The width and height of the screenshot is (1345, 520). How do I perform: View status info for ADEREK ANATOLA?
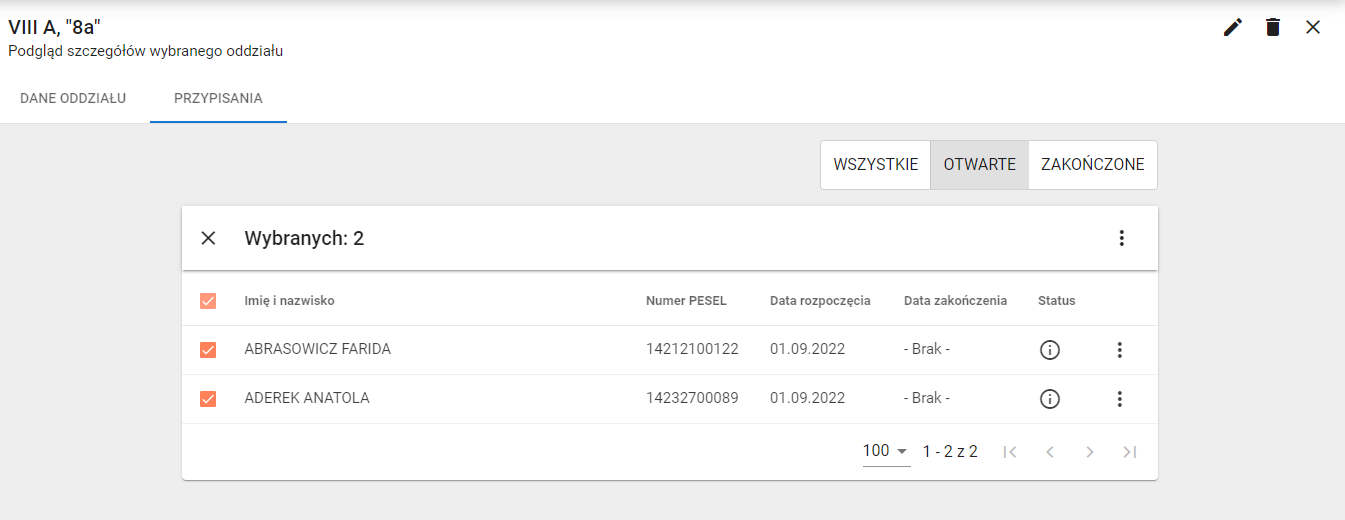click(x=1049, y=399)
